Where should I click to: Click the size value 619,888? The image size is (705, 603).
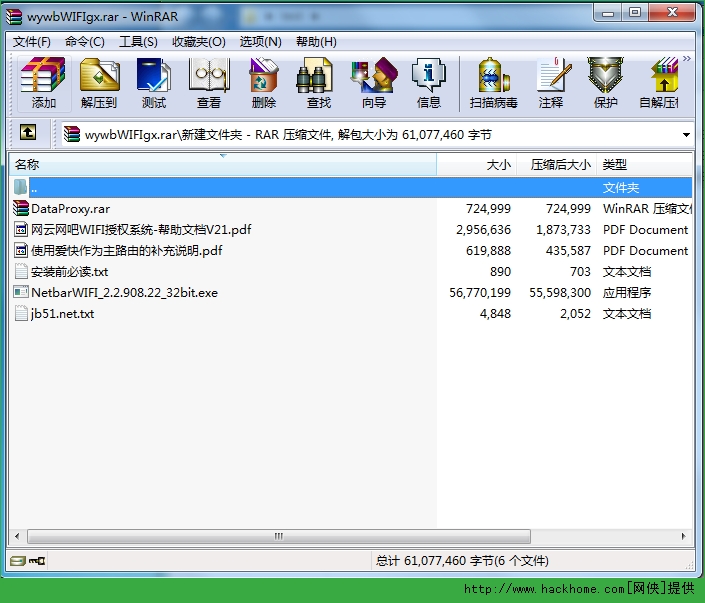488,250
